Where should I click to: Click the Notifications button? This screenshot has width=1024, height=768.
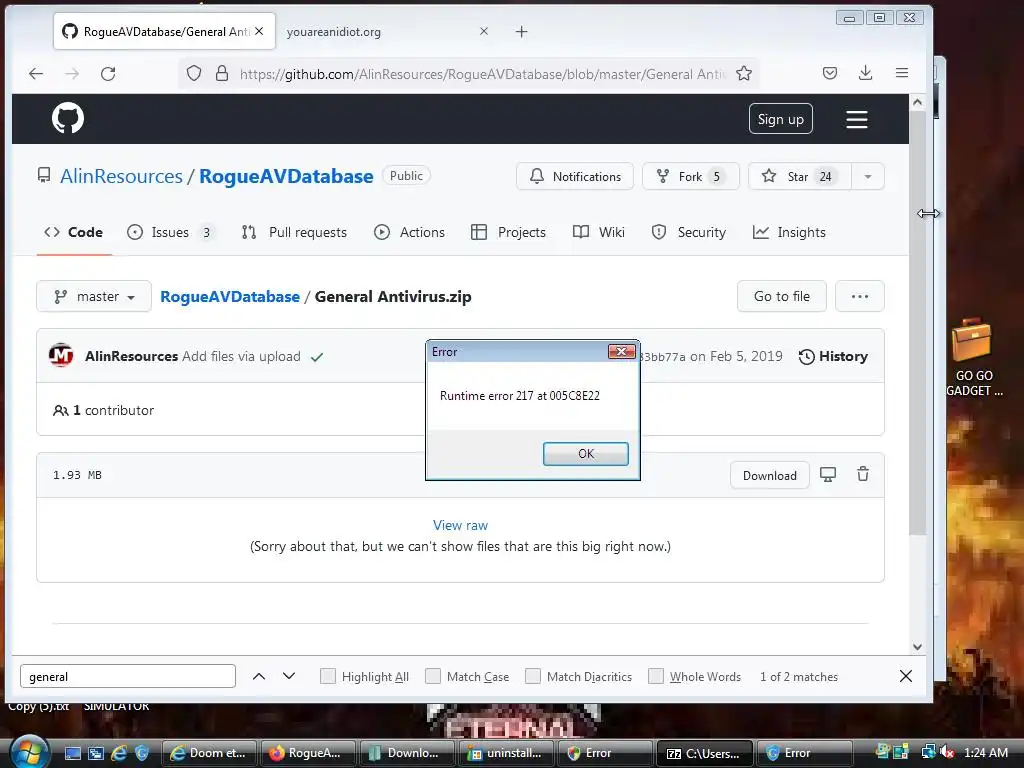pos(575,176)
